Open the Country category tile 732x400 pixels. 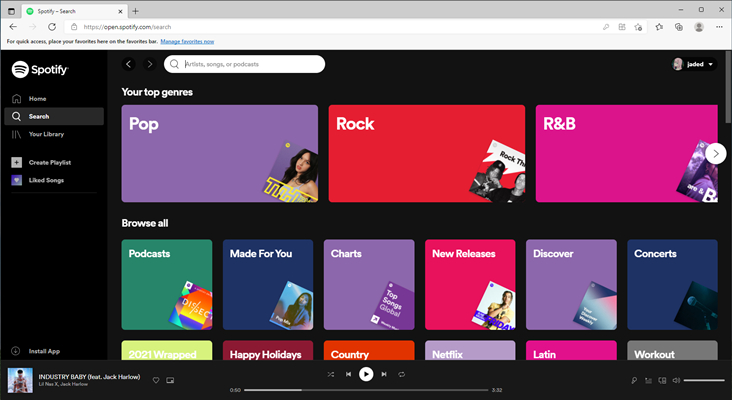(369, 350)
